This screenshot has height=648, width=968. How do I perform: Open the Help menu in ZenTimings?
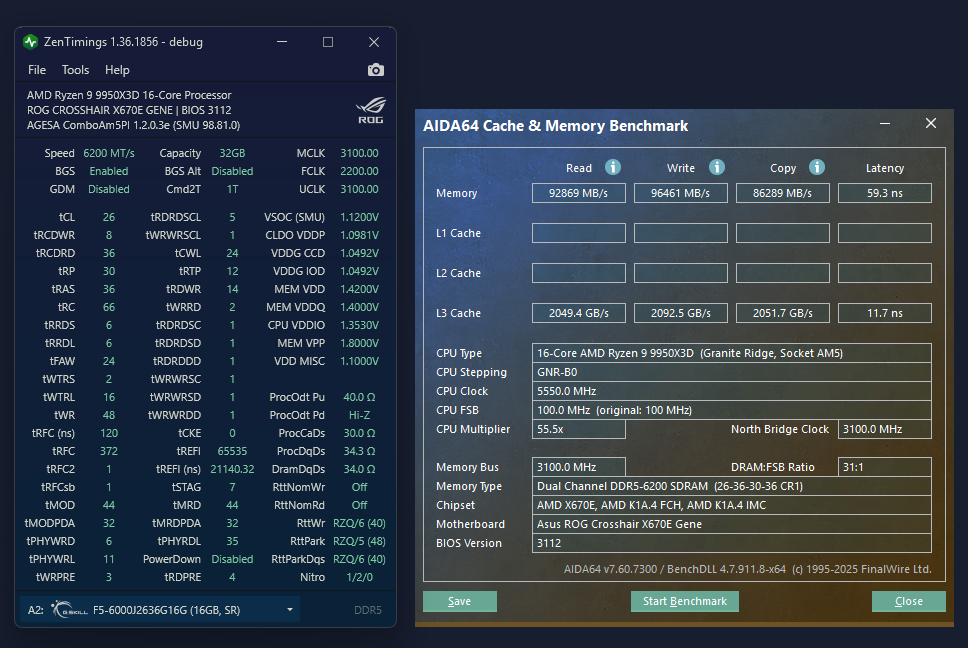(x=117, y=70)
